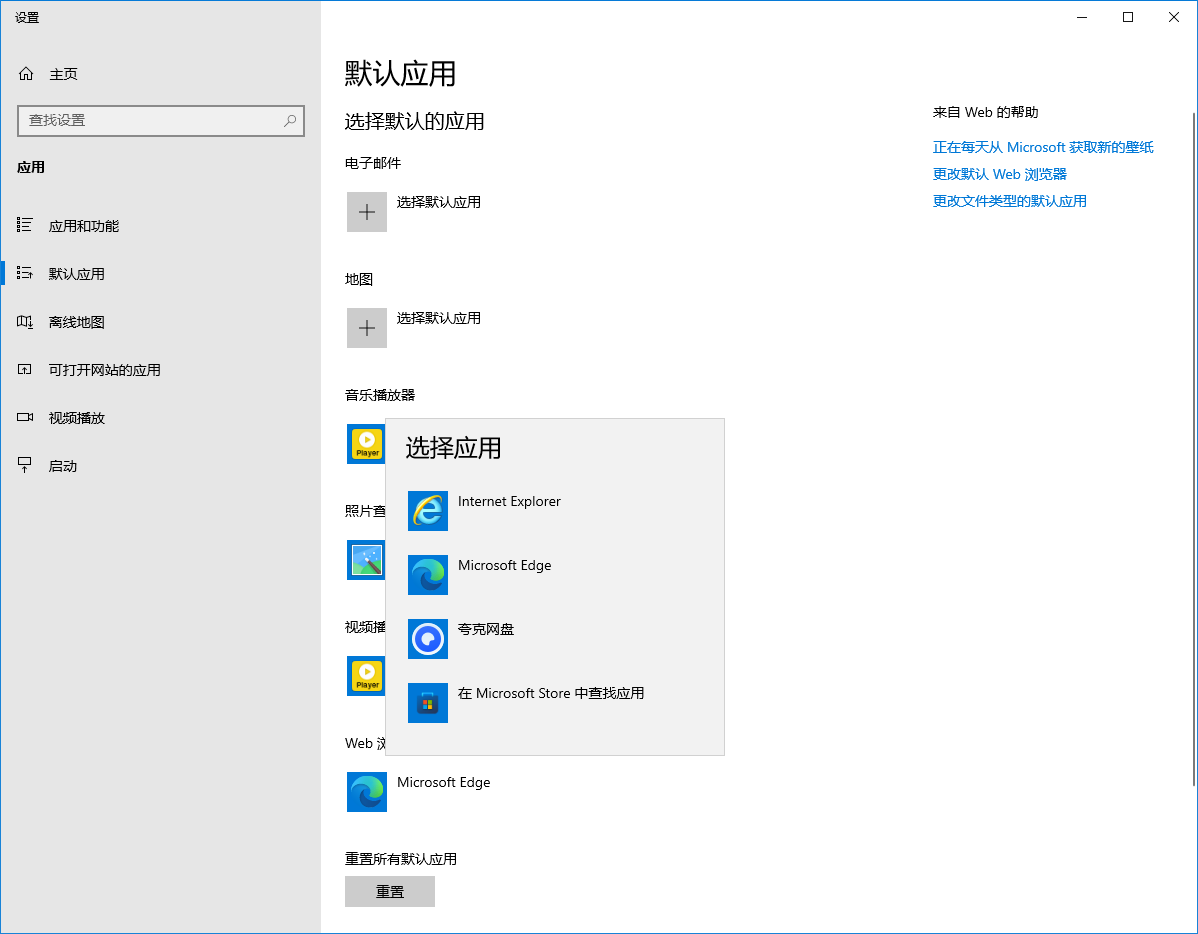Click the email plus icon to choose default
1198x934 pixels.
(x=367, y=212)
